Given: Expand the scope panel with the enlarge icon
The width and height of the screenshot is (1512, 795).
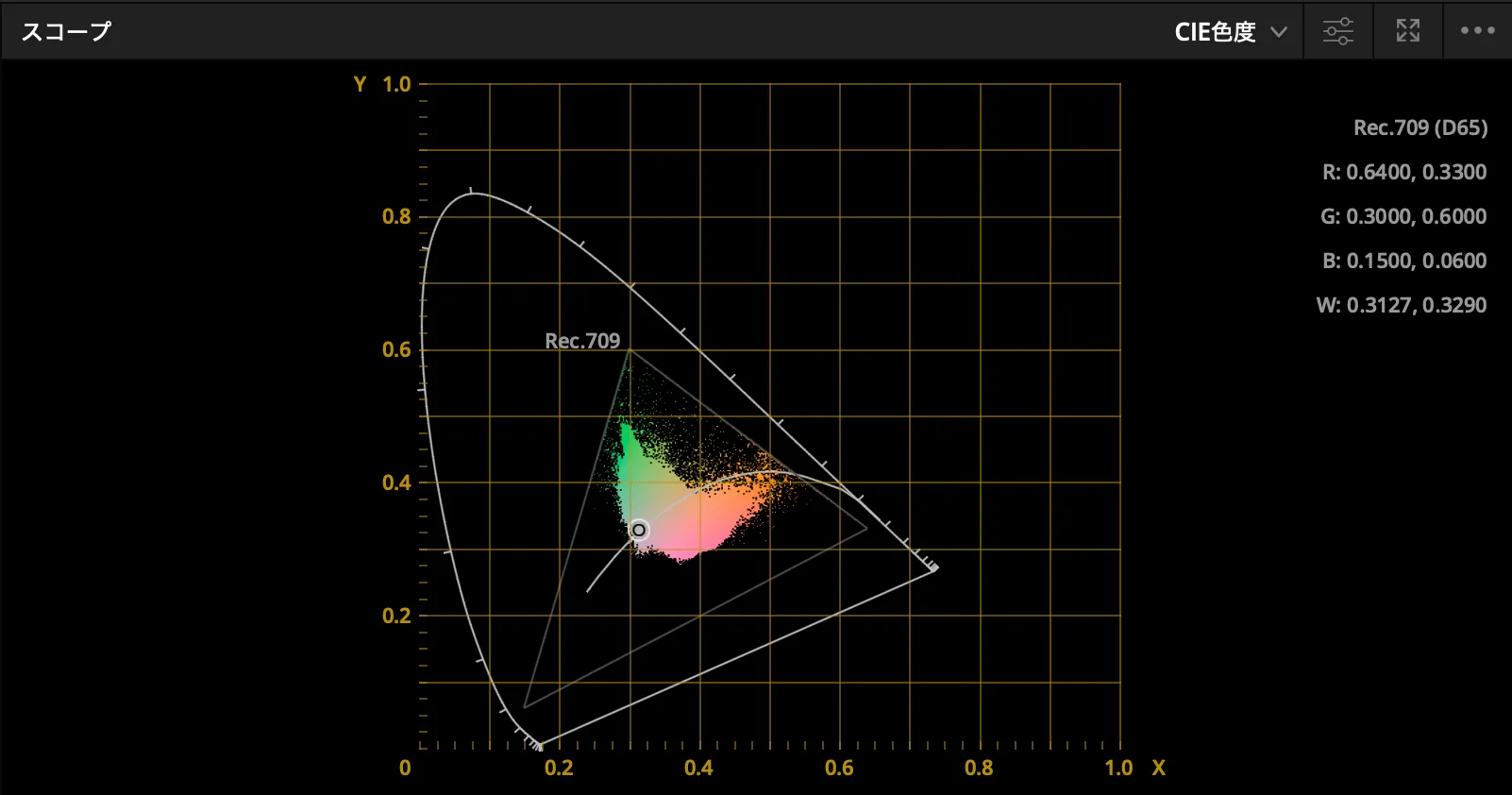Looking at the screenshot, I should [x=1407, y=31].
